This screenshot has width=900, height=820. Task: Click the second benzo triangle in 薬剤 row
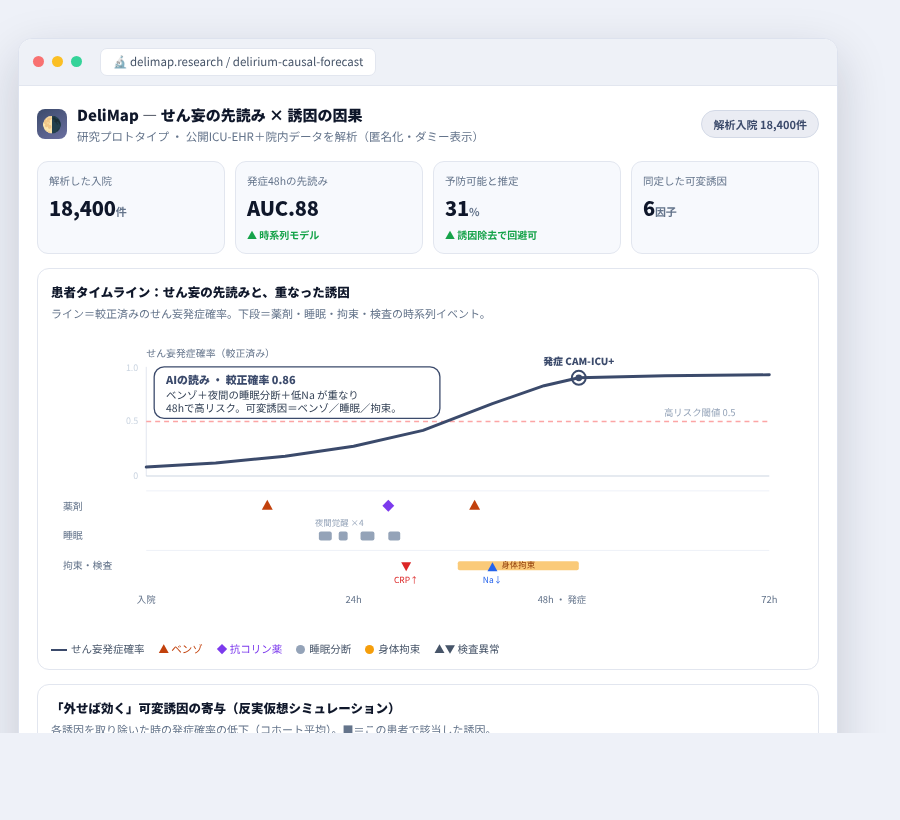(x=474, y=505)
